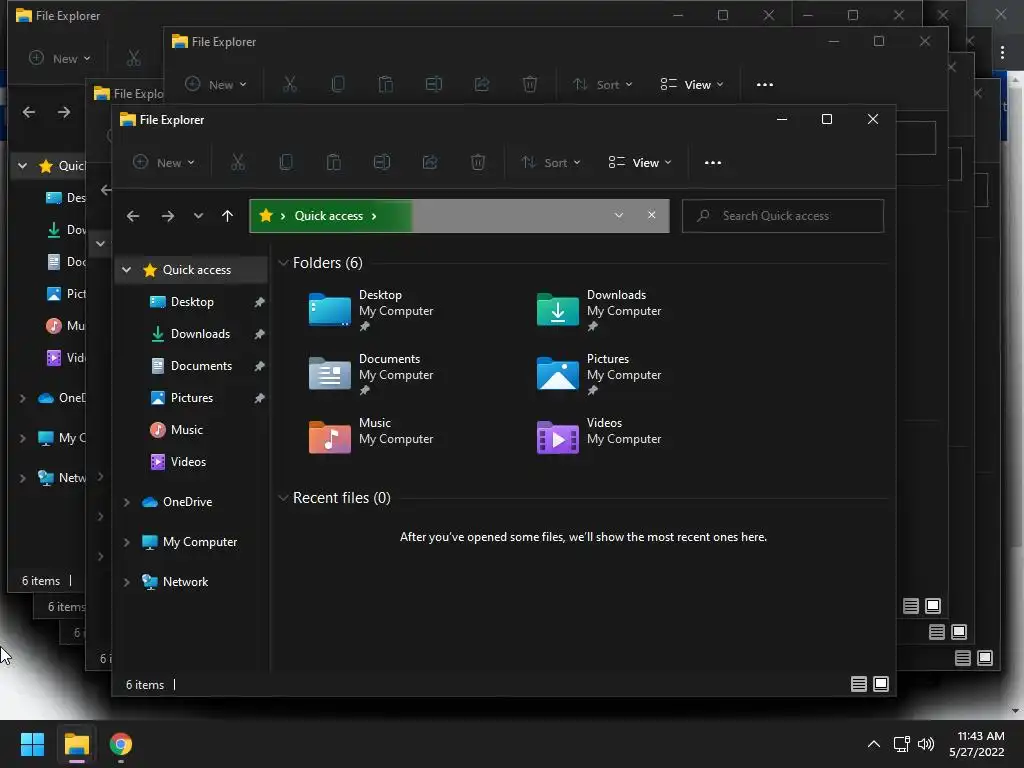Open the New dropdown in second File Explorer window
Viewport: 1024px width, 768px height.
(x=216, y=84)
